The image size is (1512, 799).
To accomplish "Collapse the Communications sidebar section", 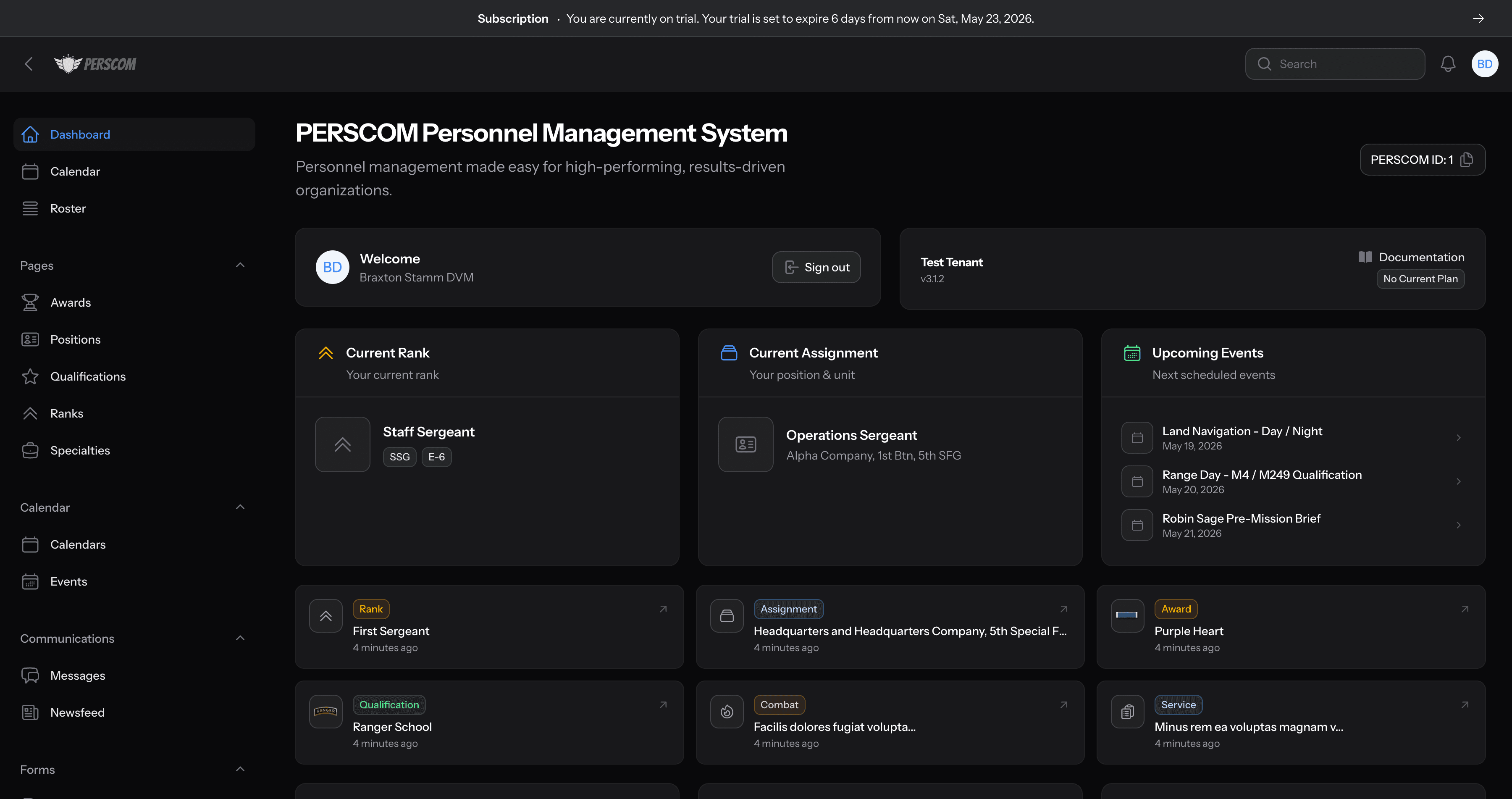I will click(240, 638).
